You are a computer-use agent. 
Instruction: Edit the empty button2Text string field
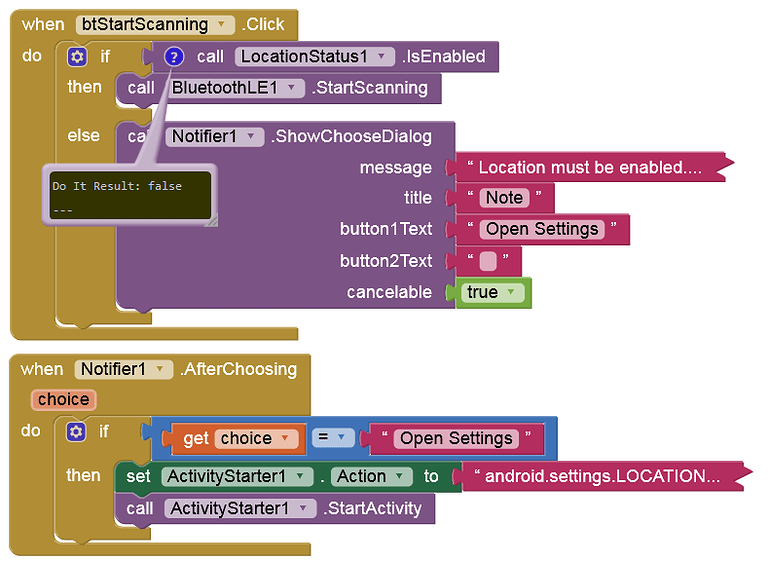488,261
